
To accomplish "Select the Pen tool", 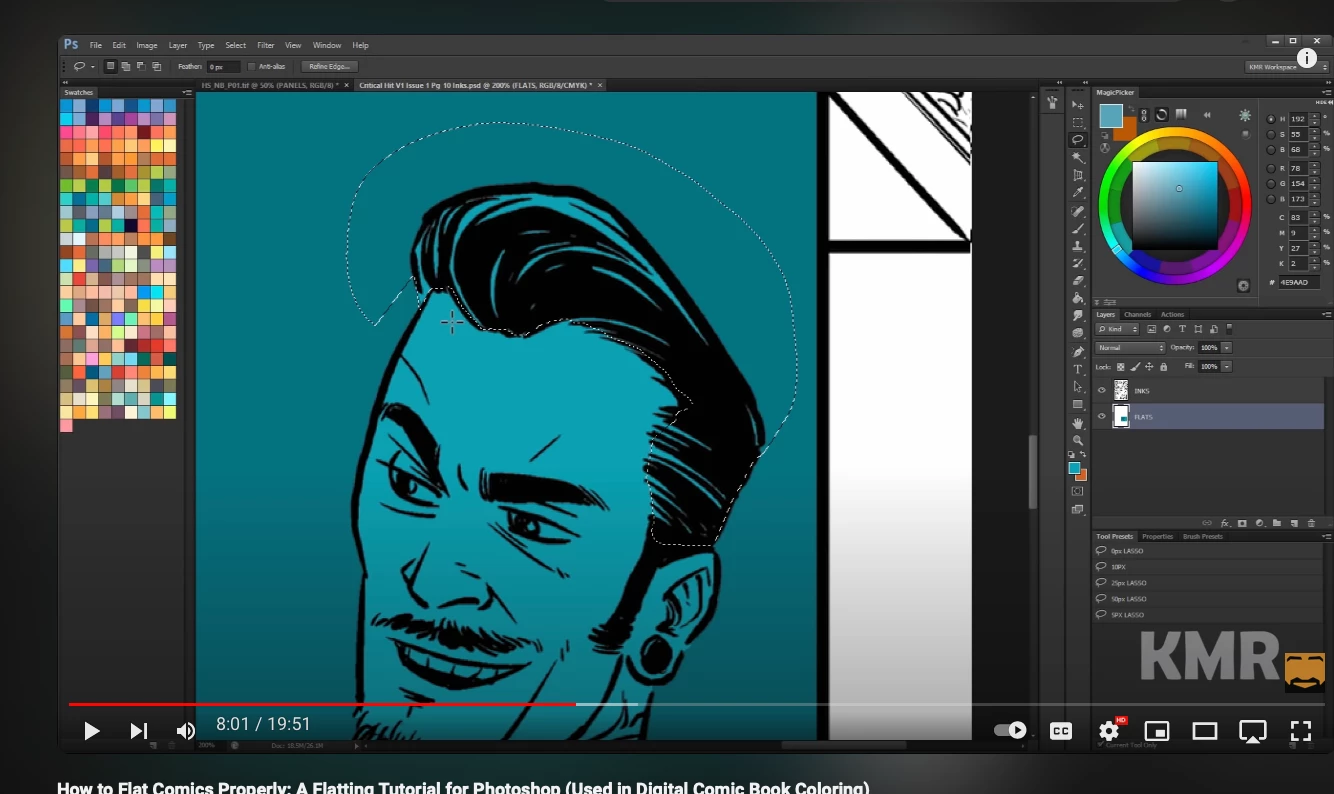I will coord(1077,352).
